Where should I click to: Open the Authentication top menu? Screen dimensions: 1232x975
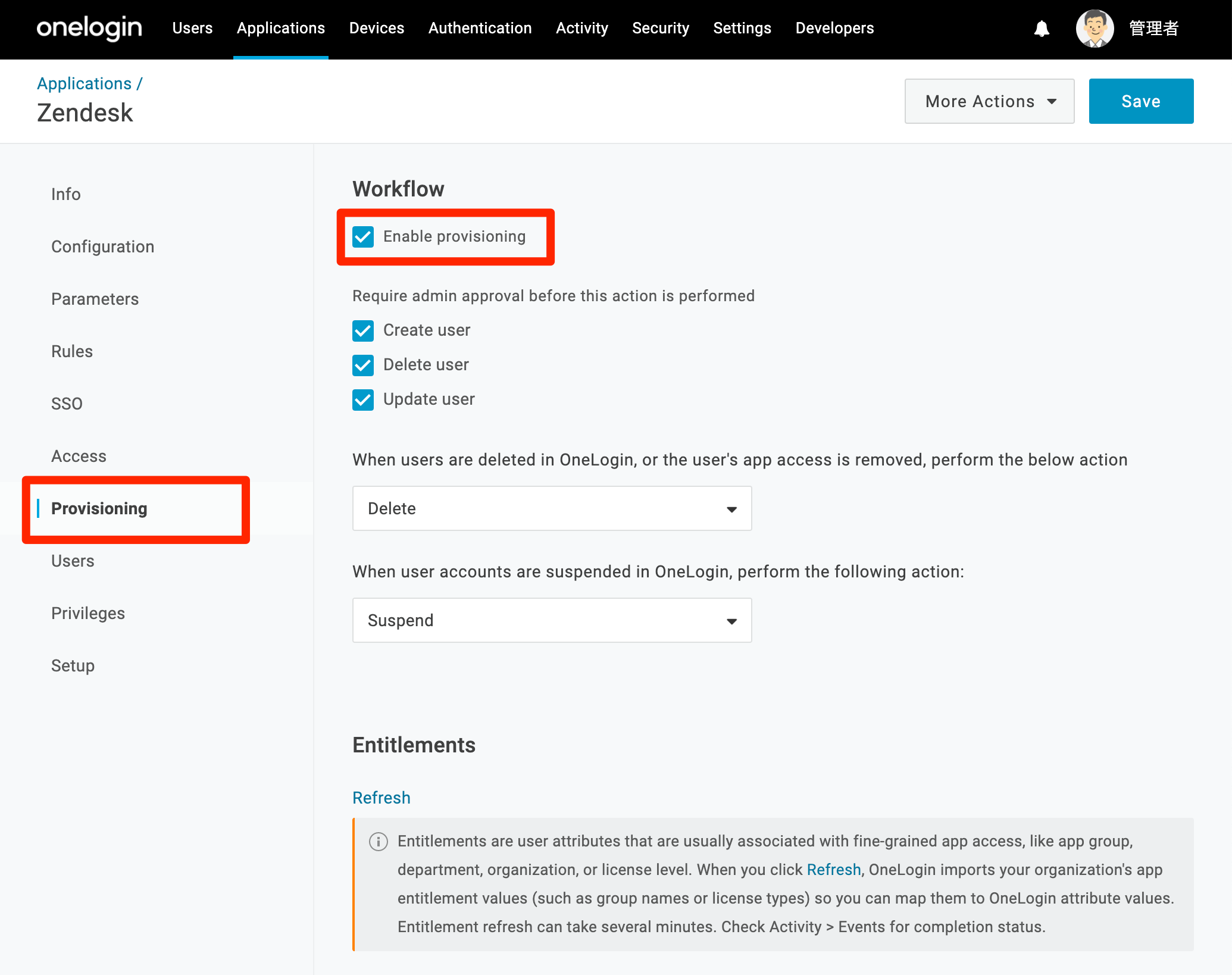pos(480,28)
